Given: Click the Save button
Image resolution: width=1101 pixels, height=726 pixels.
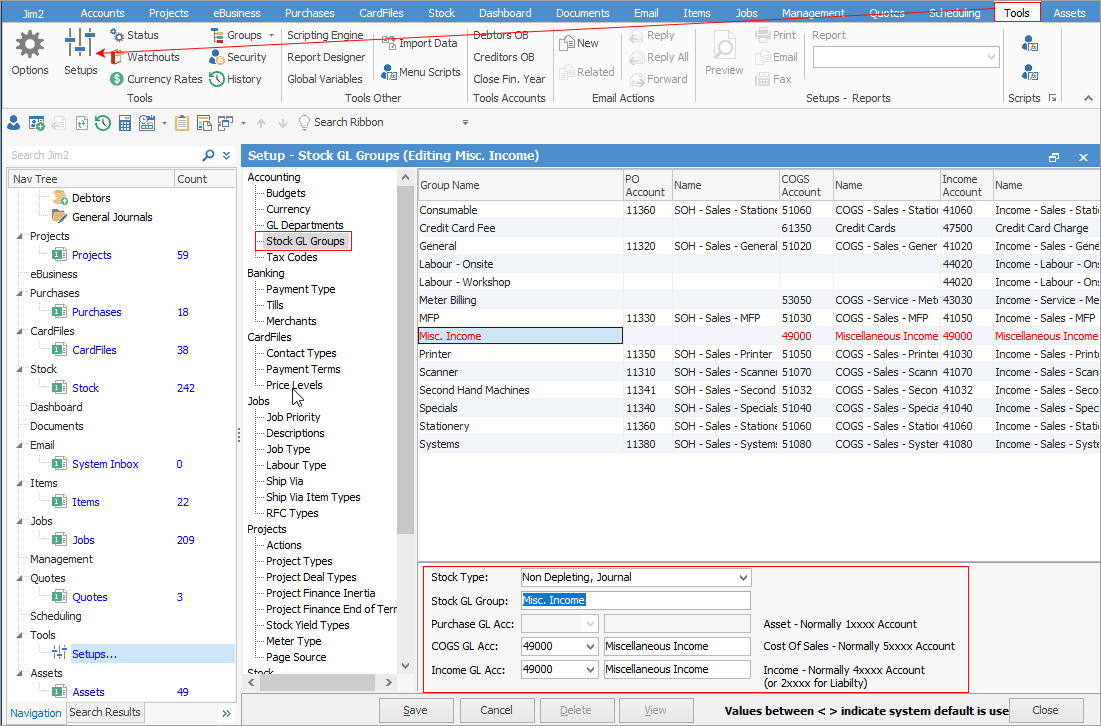Looking at the screenshot, I should coord(415,710).
